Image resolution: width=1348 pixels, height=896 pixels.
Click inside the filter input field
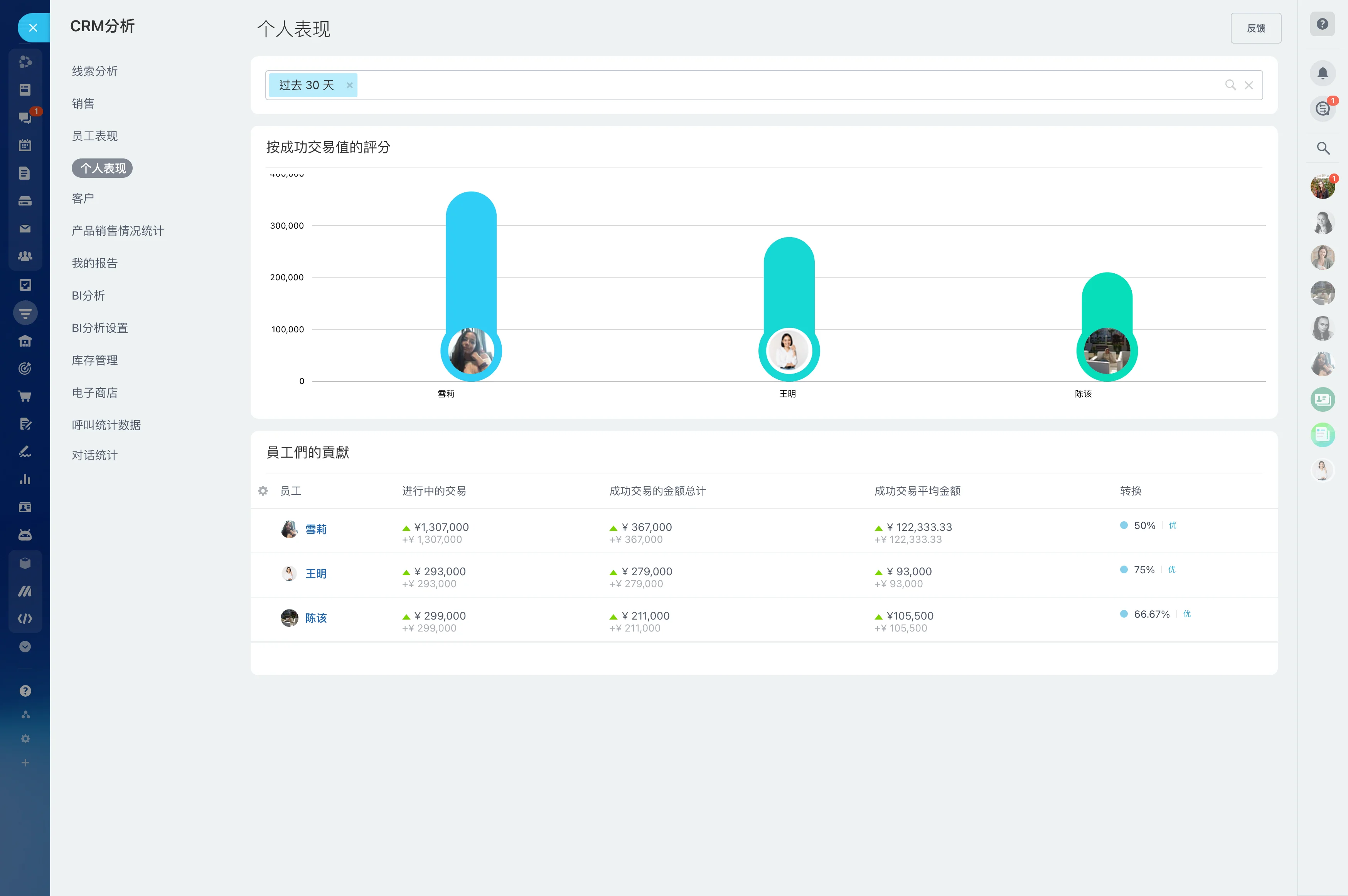click(743, 85)
